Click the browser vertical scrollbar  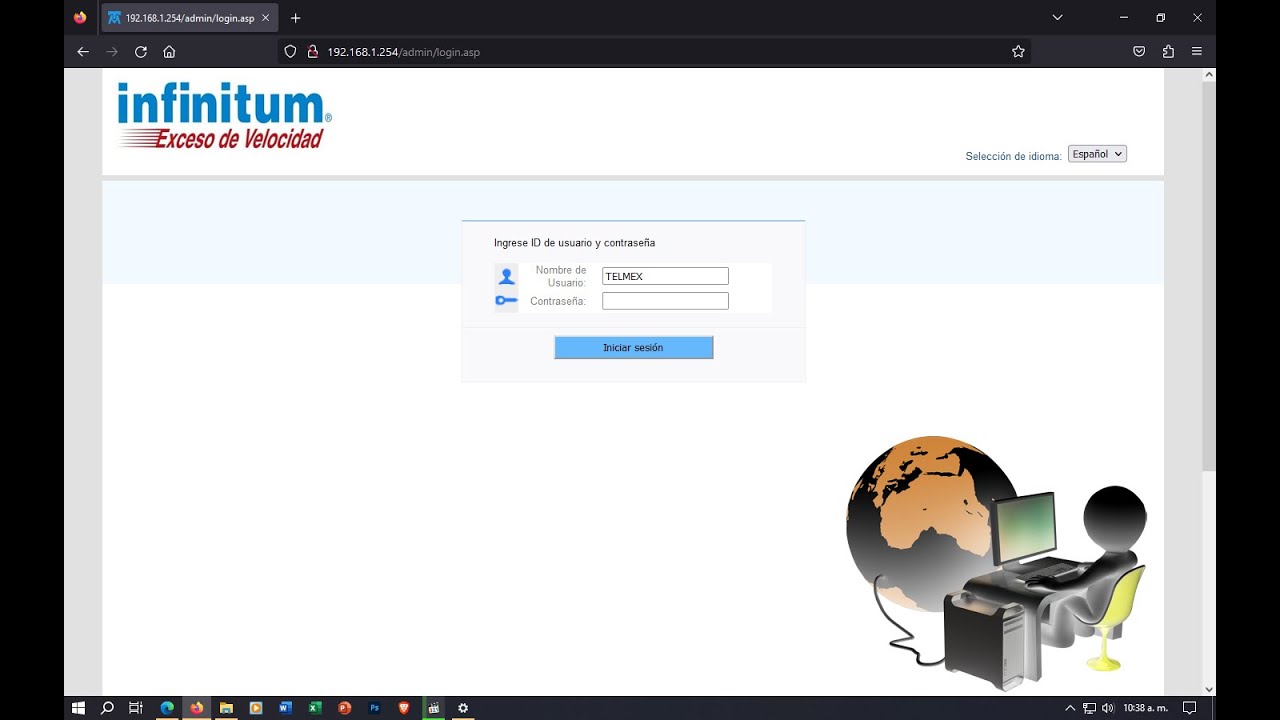(x=1209, y=275)
